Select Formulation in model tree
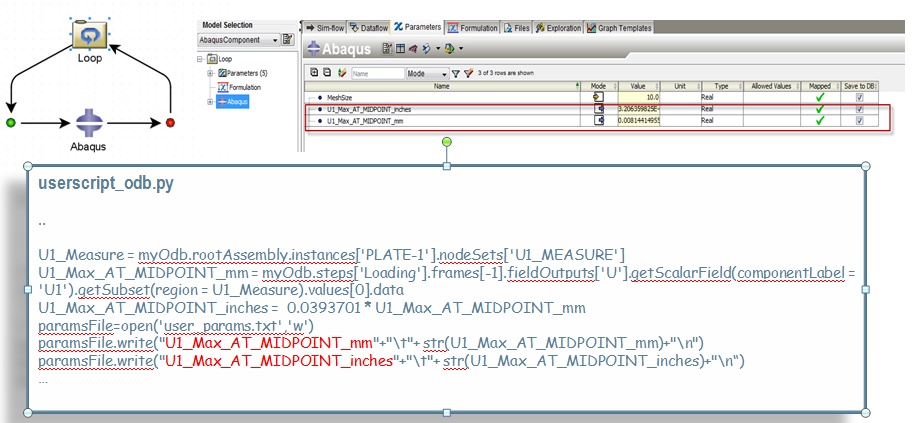The image size is (914, 423). [x=240, y=87]
